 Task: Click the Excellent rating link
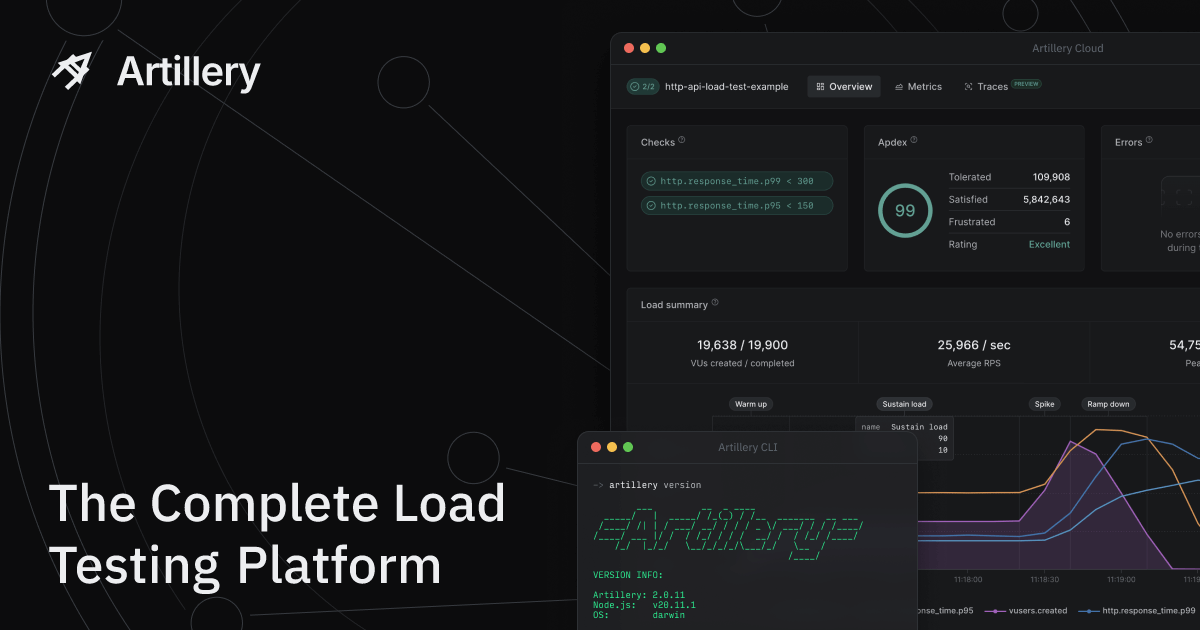coord(1049,244)
